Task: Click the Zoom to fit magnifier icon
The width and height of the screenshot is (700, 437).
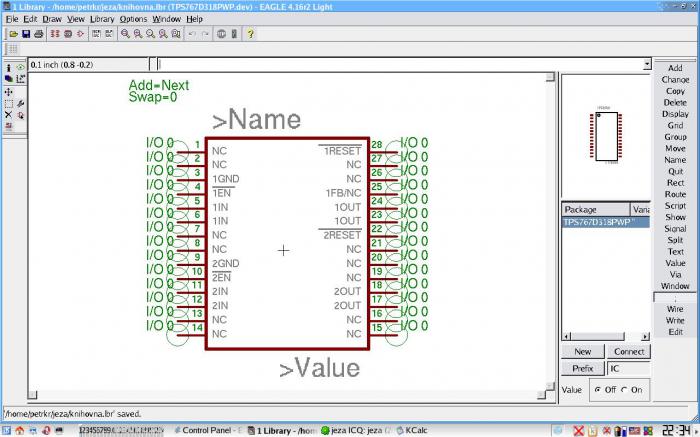Action: pos(125,34)
